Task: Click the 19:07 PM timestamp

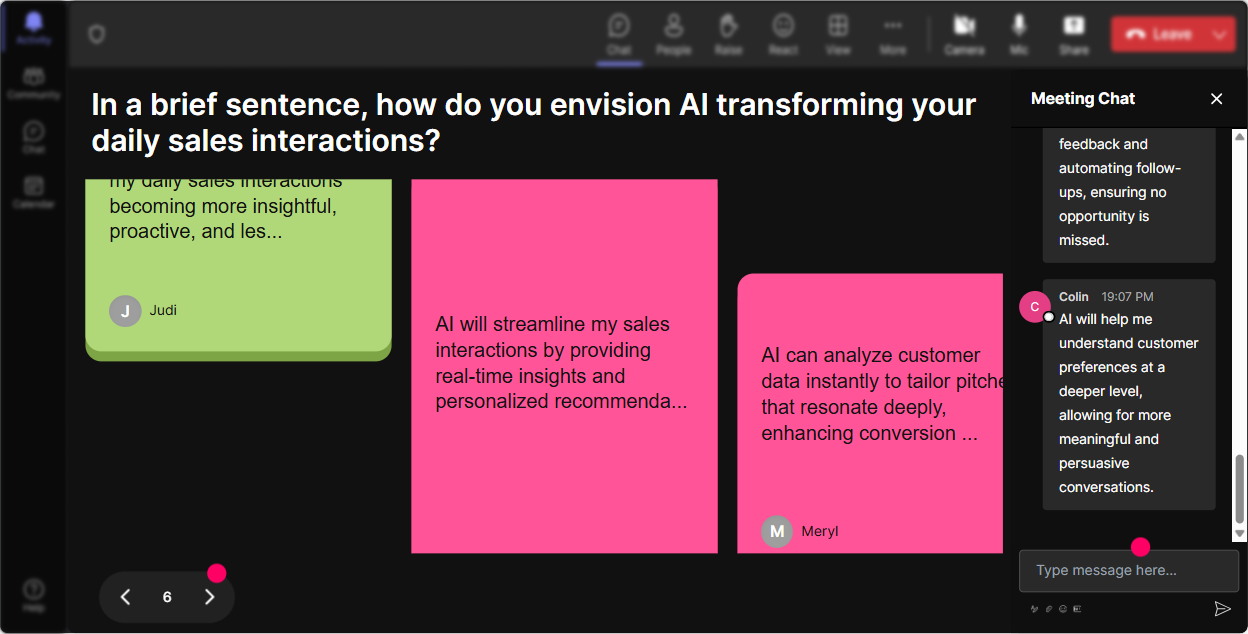Action: [x=1127, y=297]
